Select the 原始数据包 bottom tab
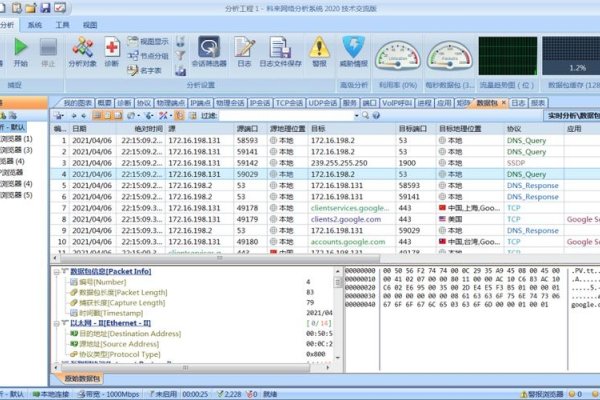 tap(82, 378)
